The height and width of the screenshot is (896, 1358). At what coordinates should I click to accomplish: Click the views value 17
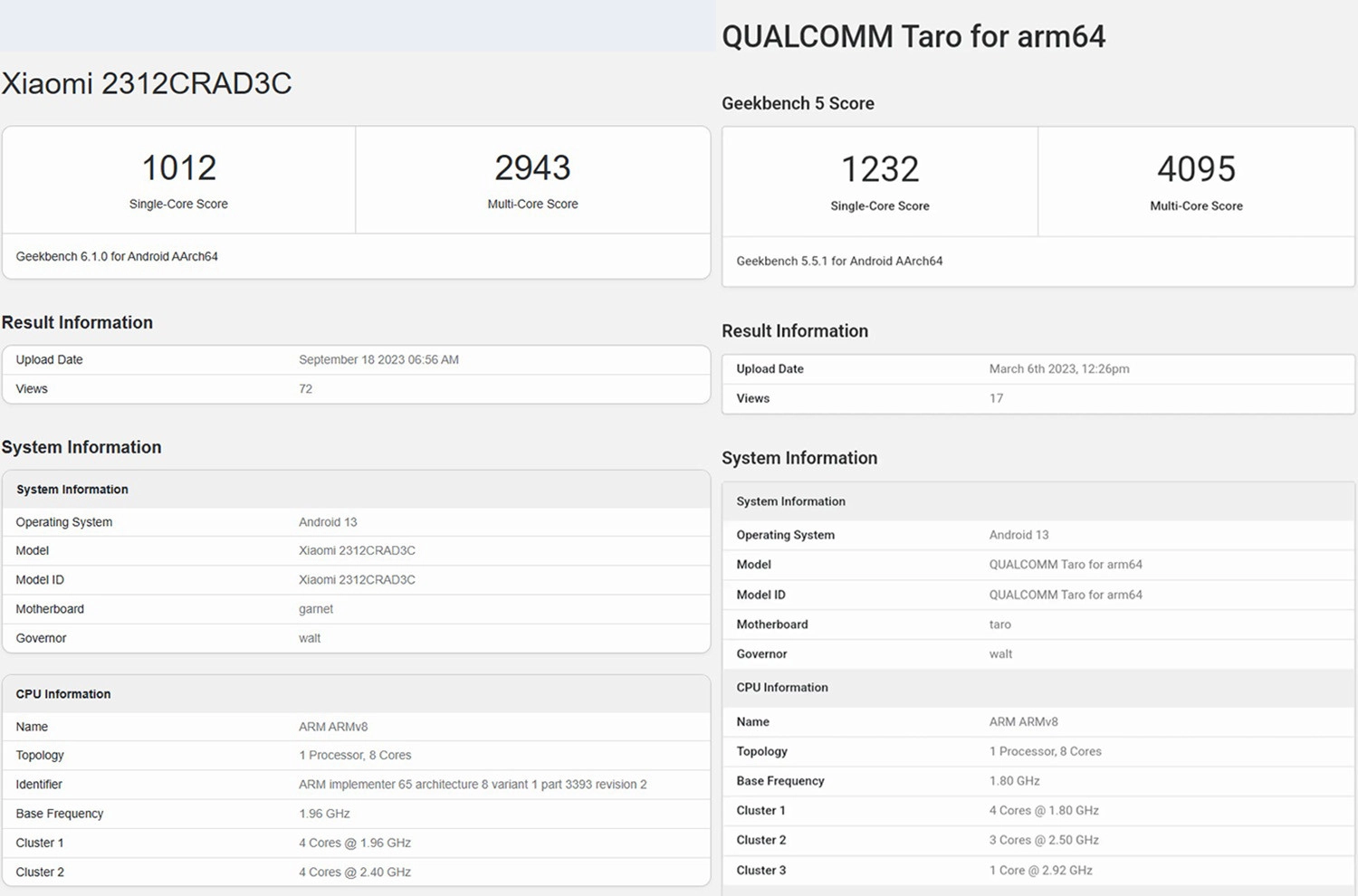[996, 398]
